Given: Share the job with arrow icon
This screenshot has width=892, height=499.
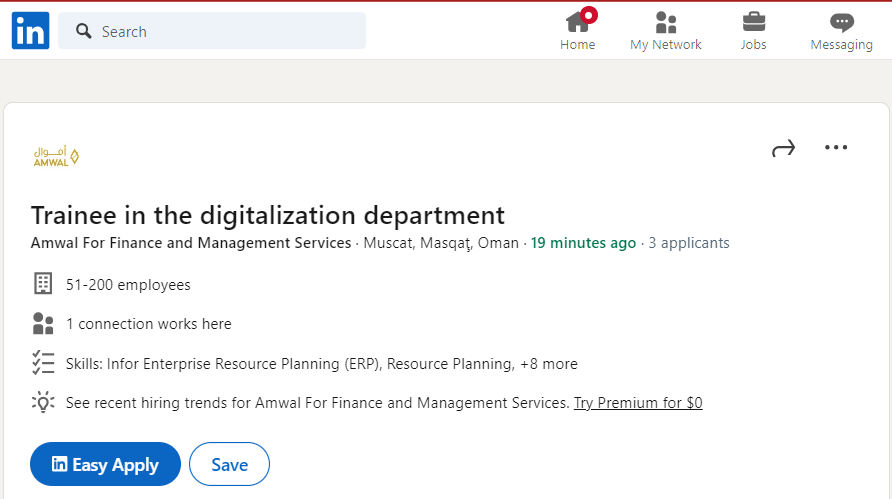Looking at the screenshot, I should click(783, 148).
